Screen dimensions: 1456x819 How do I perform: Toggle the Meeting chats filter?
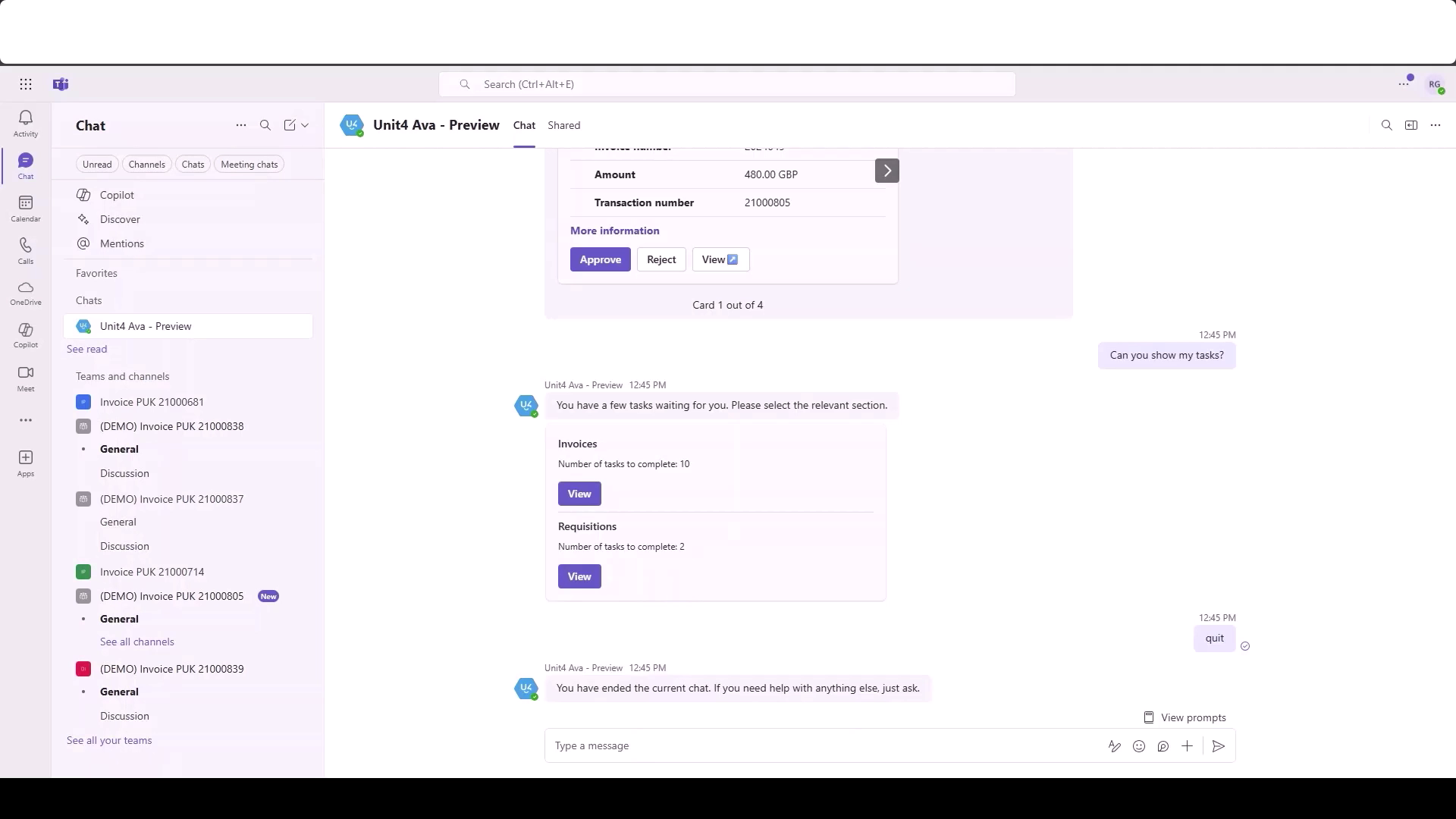pos(249,164)
